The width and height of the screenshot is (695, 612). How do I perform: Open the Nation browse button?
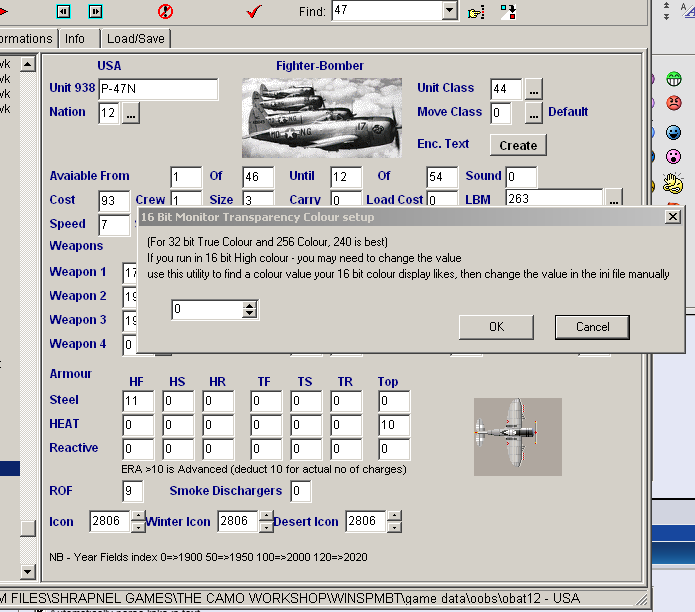pyautogui.click(x=132, y=113)
